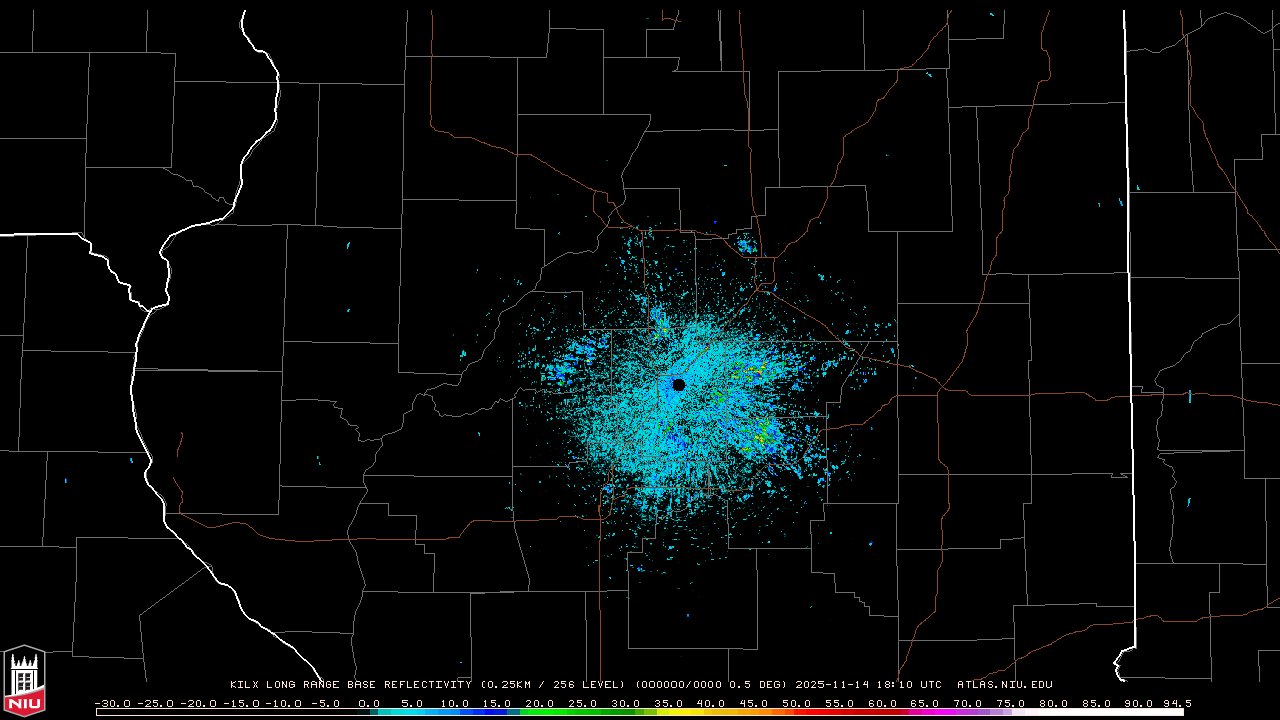
Task: Click the NIU castle logo
Action: tap(24, 681)
